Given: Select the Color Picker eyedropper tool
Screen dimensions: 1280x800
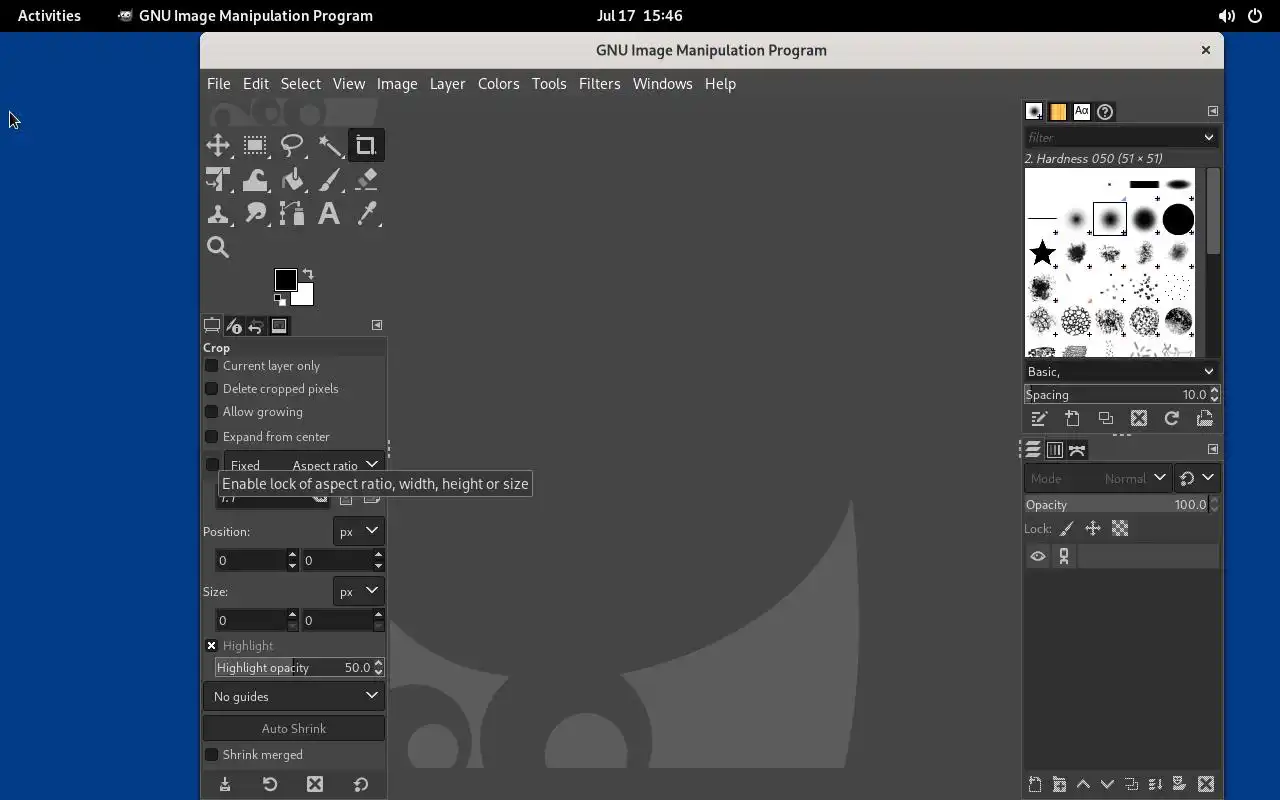Looking at the screenshot, I should click(x=366, y=214).
